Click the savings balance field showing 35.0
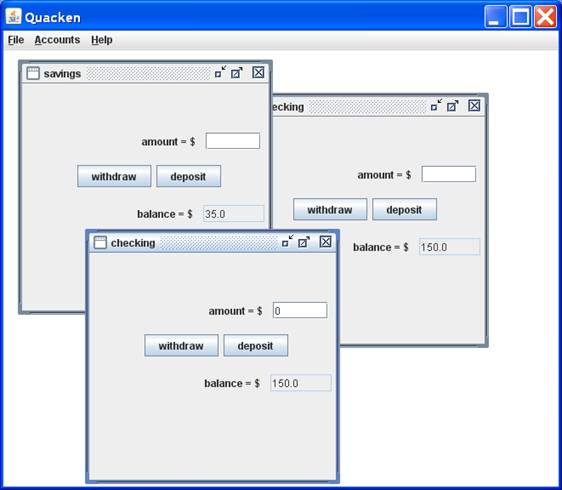Image resolution: width=562 pixels, height=490 pixels. [233, 214]
